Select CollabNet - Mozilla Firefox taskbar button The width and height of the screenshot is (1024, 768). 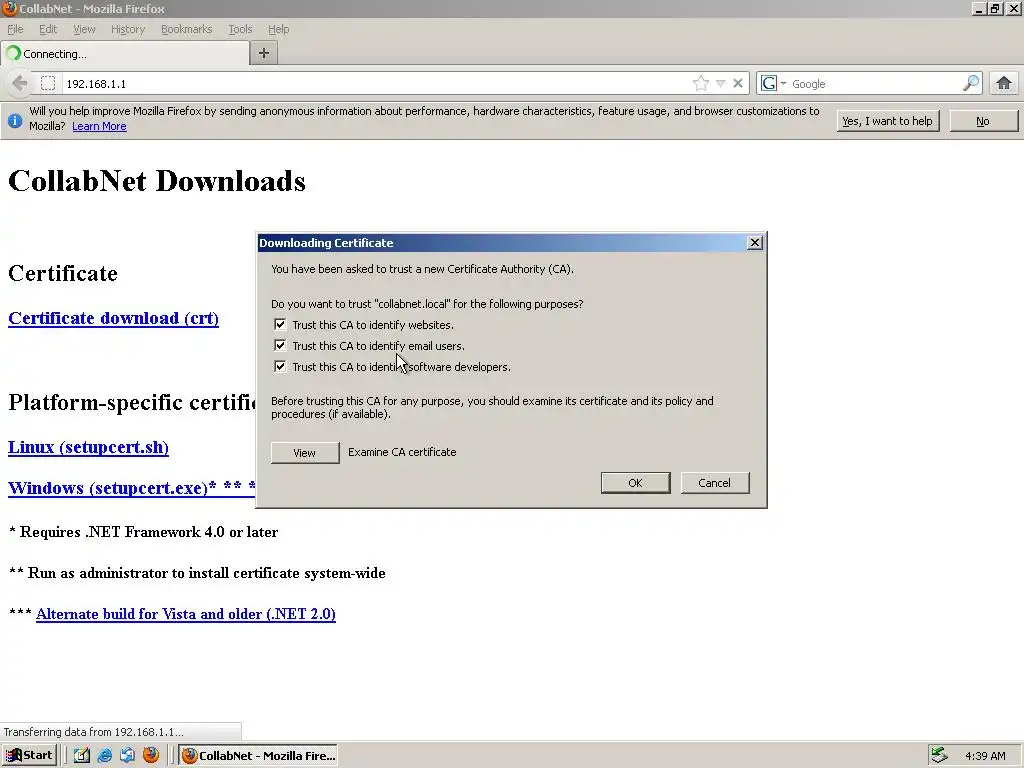point(259,756)
